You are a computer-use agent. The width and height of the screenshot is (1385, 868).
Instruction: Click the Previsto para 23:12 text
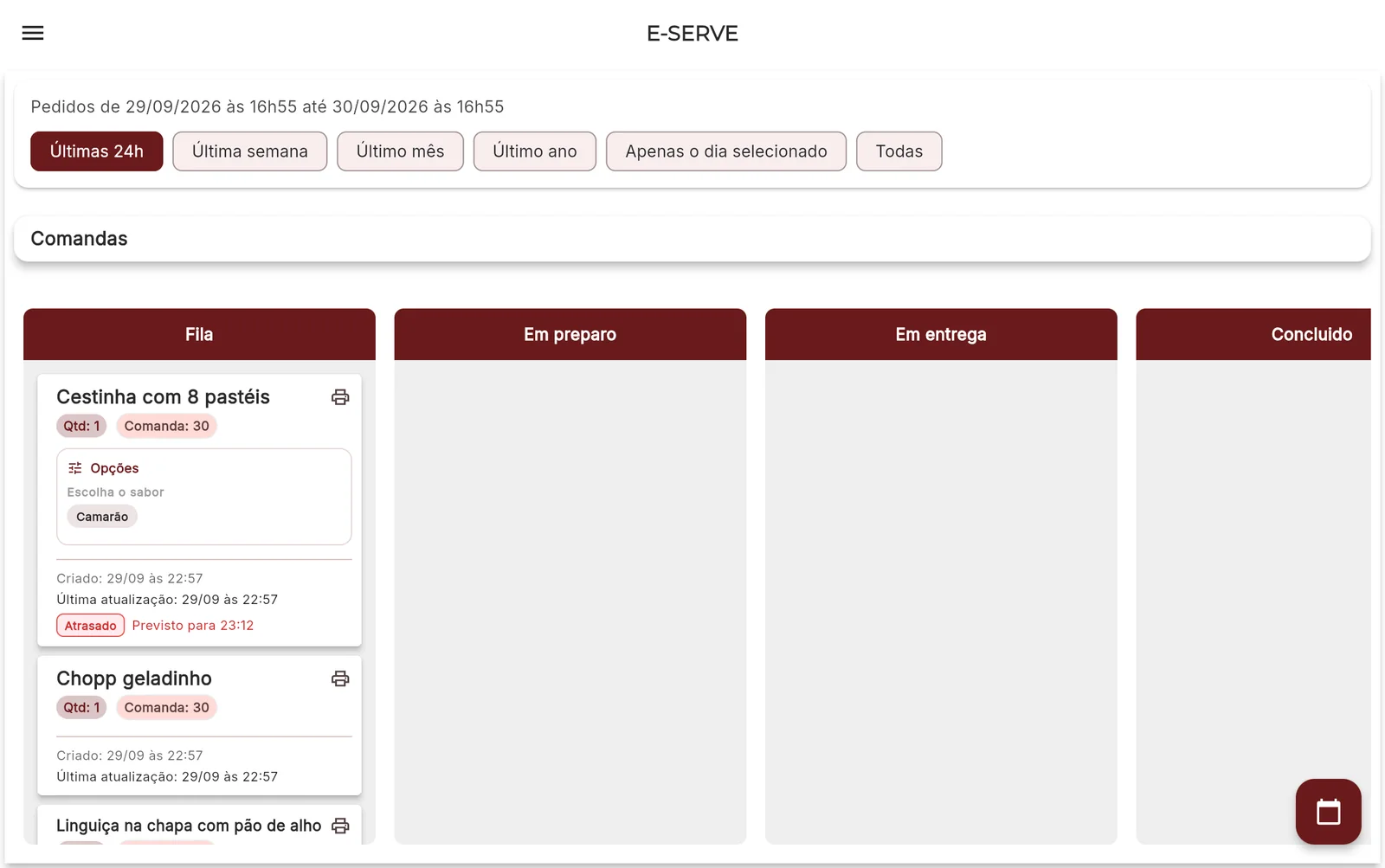click(x=193, y=626)
